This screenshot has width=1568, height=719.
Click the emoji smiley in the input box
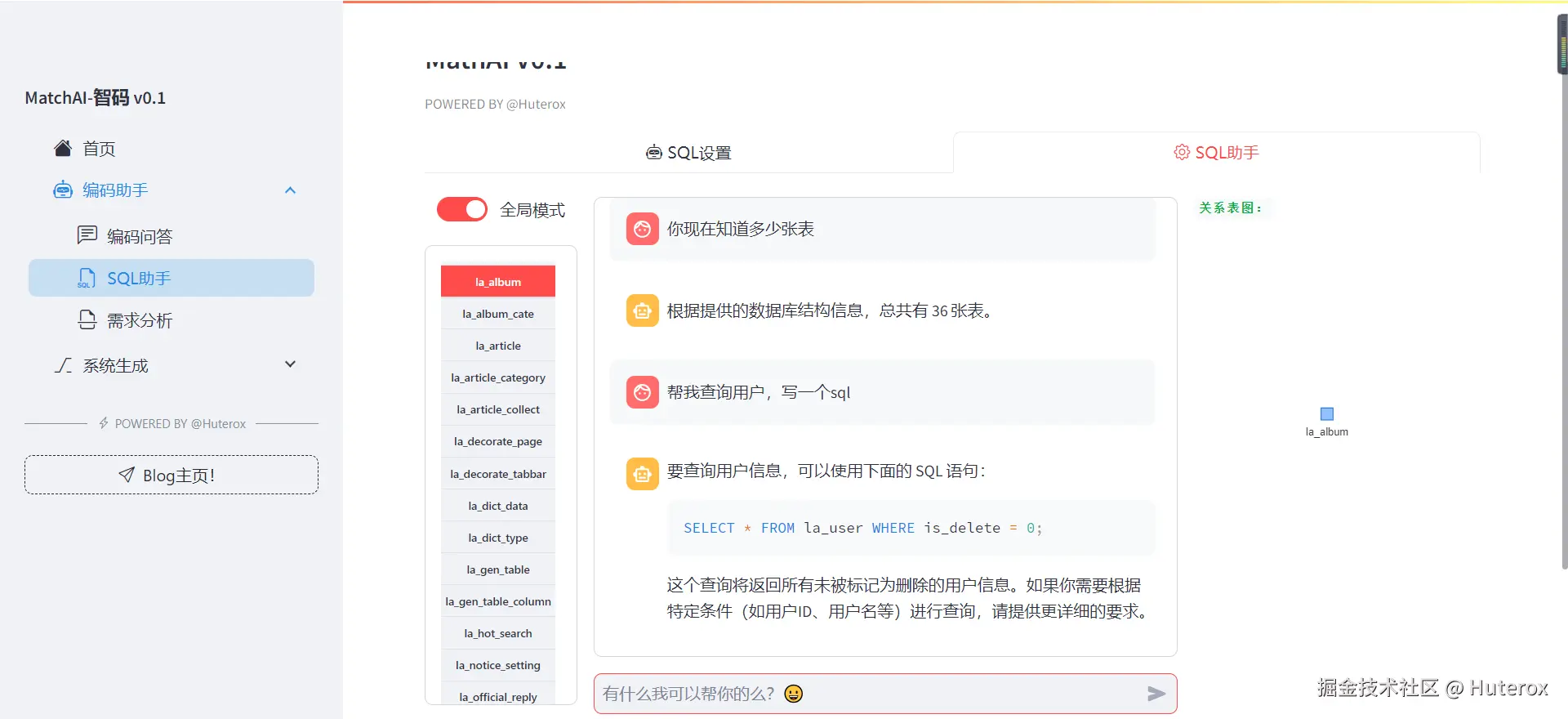point(793,694)
